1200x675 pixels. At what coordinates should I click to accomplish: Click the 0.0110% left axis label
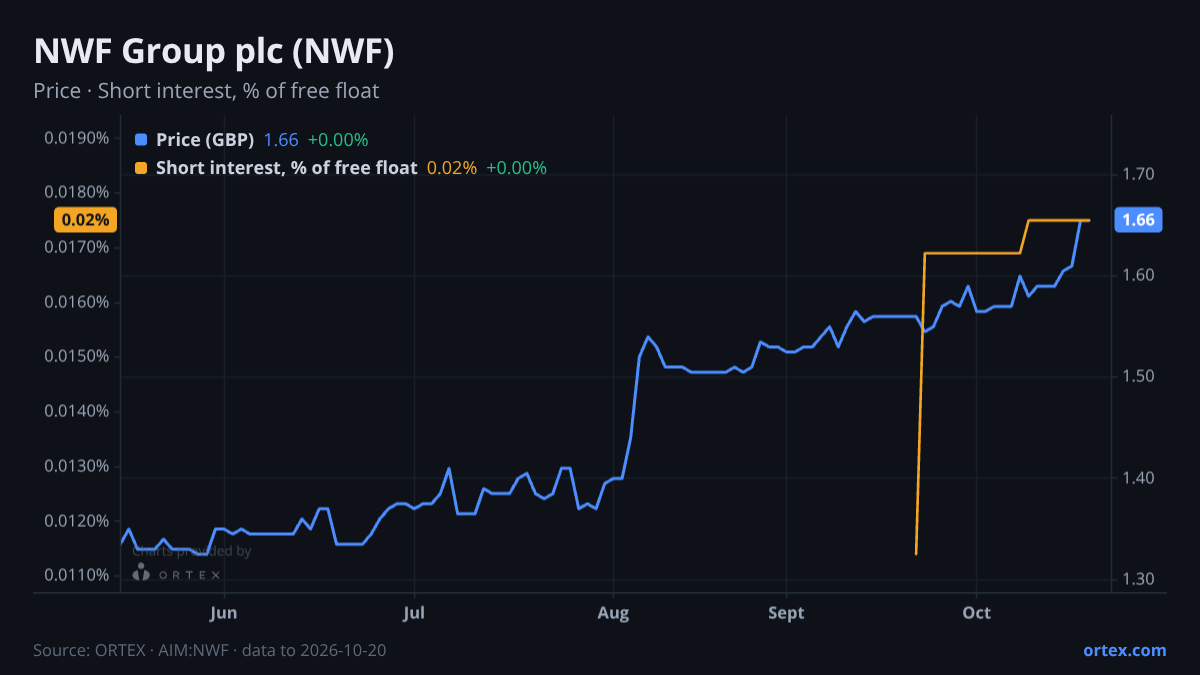pos(76,575)
